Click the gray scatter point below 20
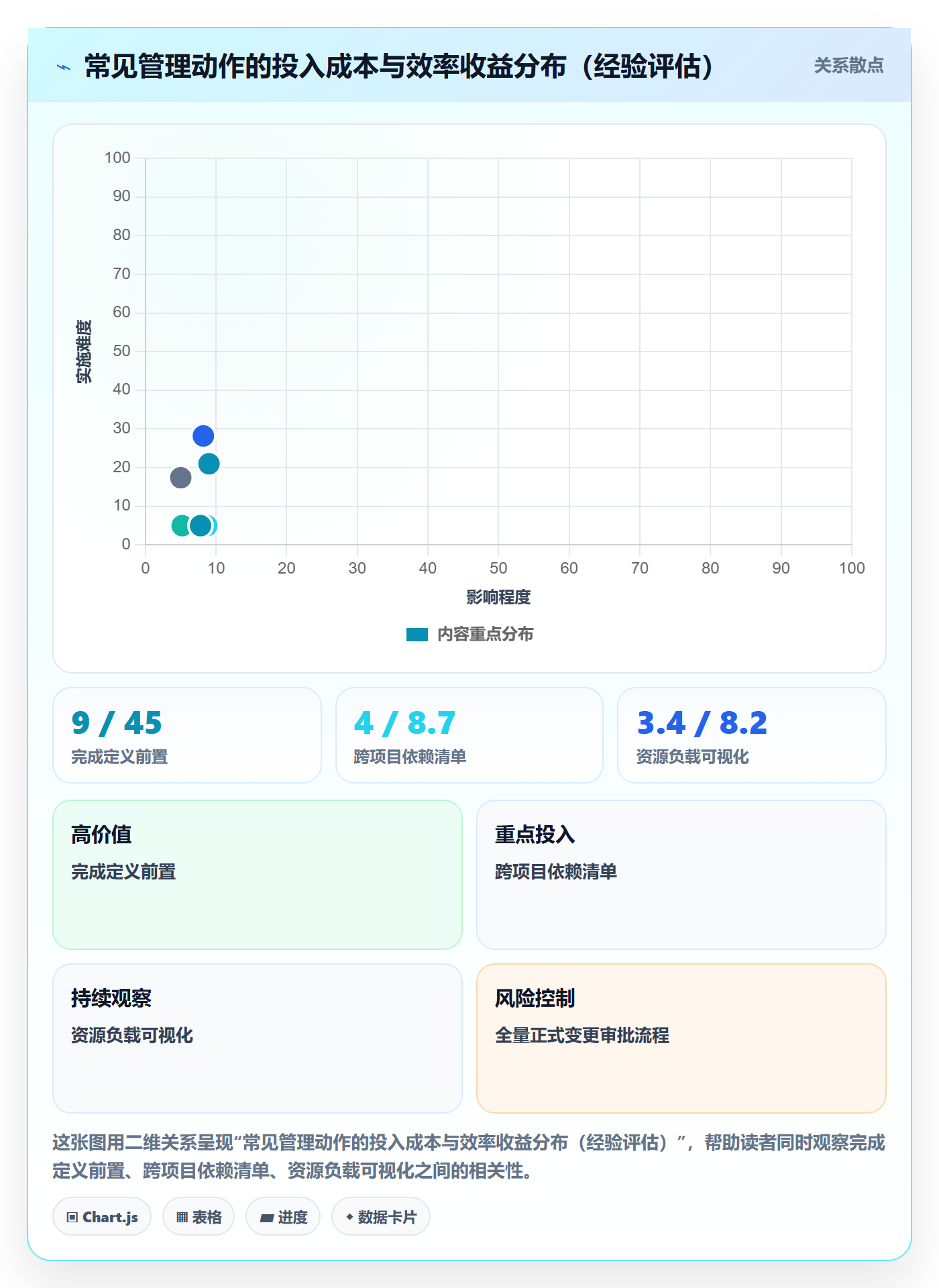 coord(180,478)
